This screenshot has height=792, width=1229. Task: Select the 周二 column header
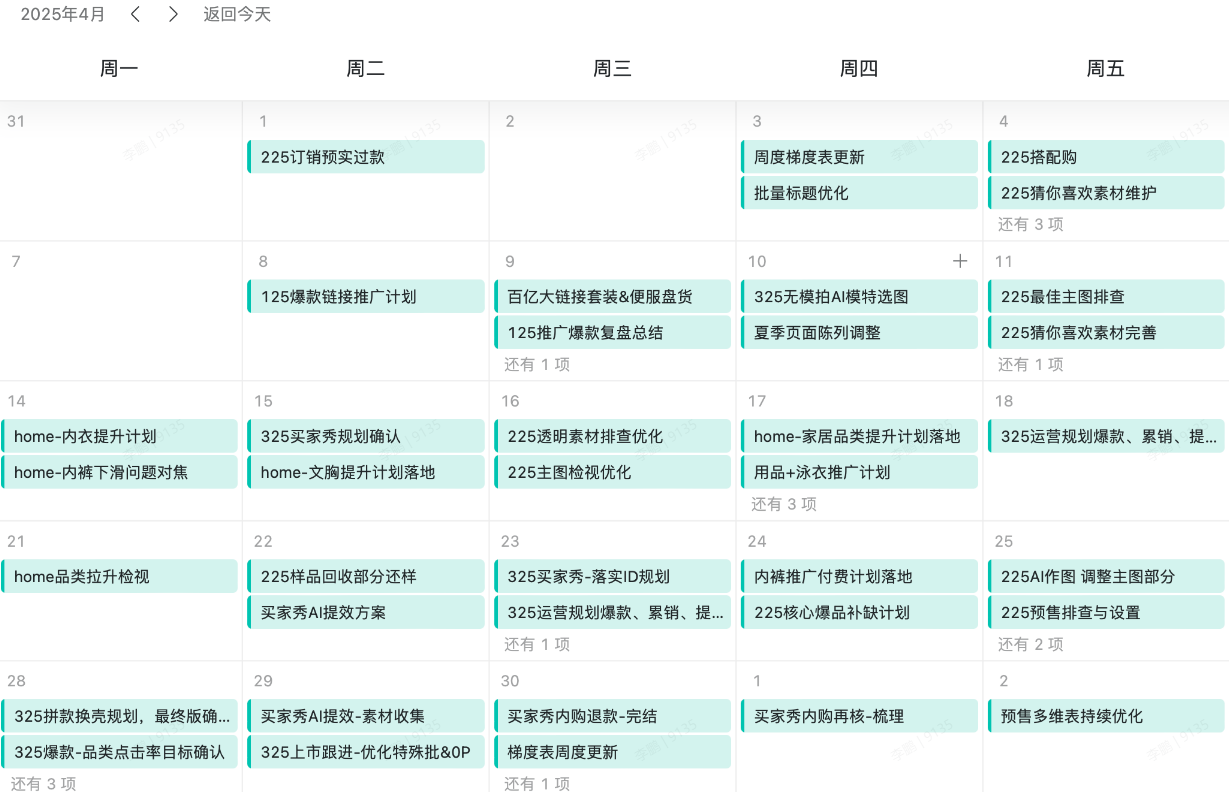tap(366, 68)
